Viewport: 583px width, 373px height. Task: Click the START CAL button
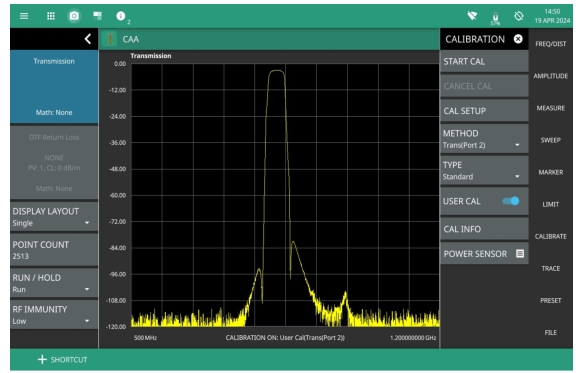pyautogui.click(x=484, y=62)
